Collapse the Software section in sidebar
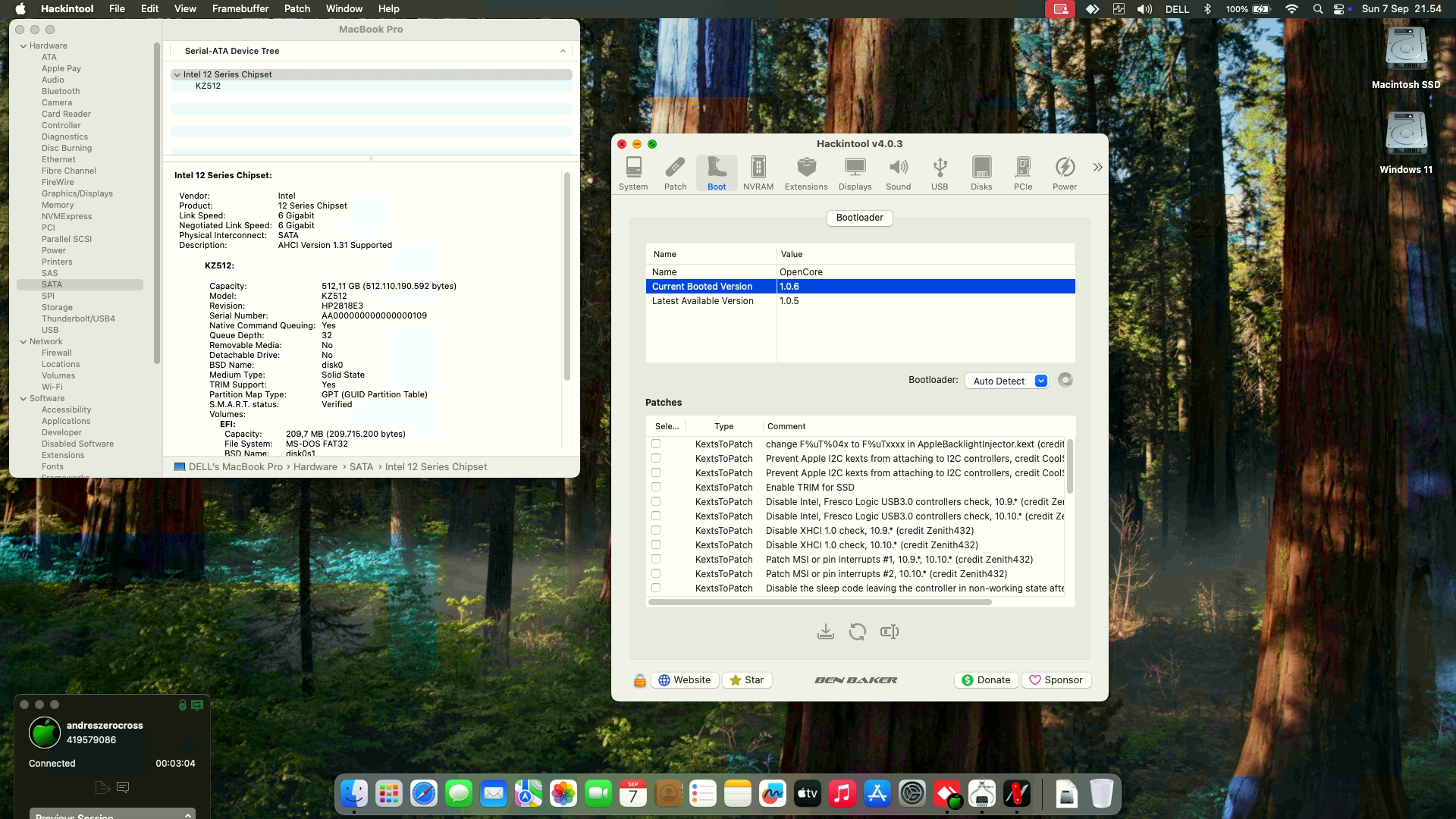This screenshot has height=819, width=1456. click(24, 399)
